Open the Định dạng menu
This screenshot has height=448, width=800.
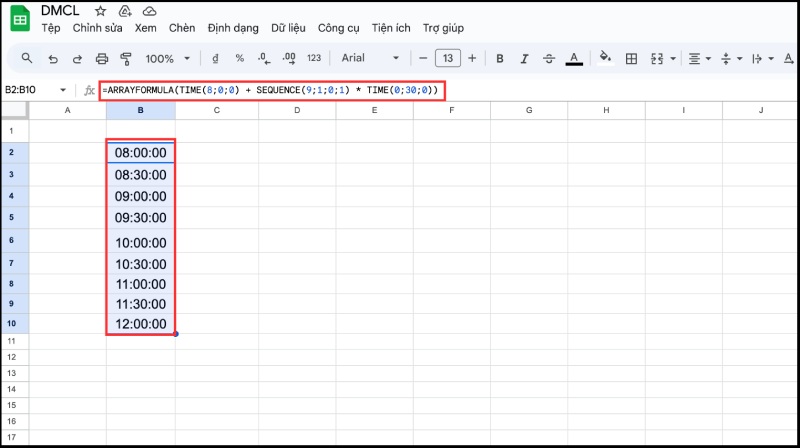[x=233, y=28]
